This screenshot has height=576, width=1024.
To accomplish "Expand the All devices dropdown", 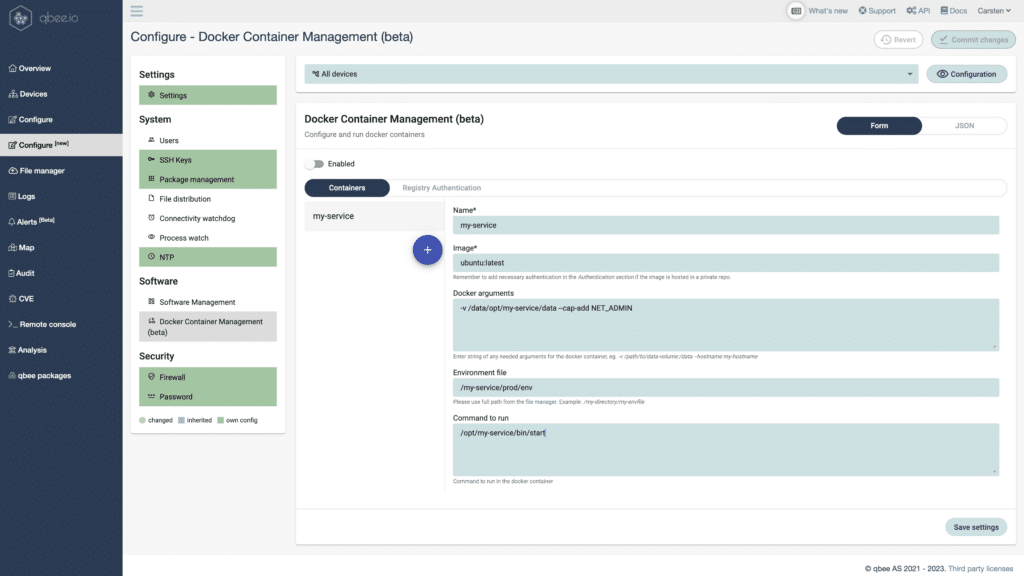I will coord(611,74).
